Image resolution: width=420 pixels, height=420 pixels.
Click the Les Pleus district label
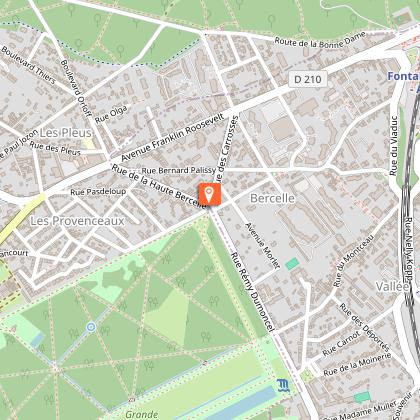(x=66, y=133)
